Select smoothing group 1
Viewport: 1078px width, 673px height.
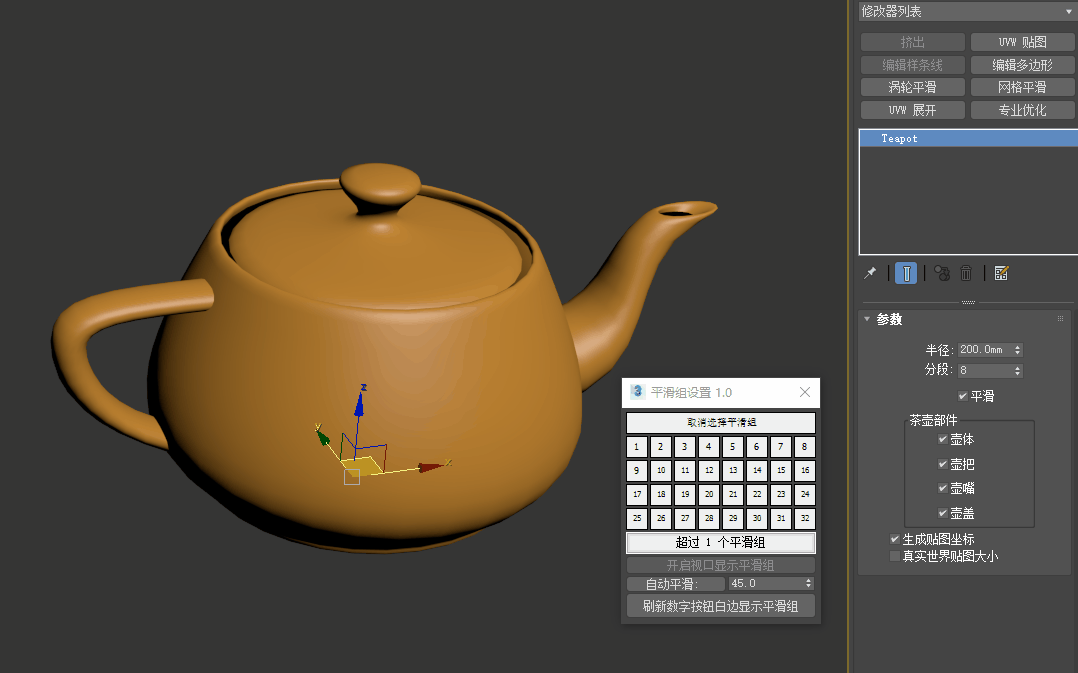(637, 447)
